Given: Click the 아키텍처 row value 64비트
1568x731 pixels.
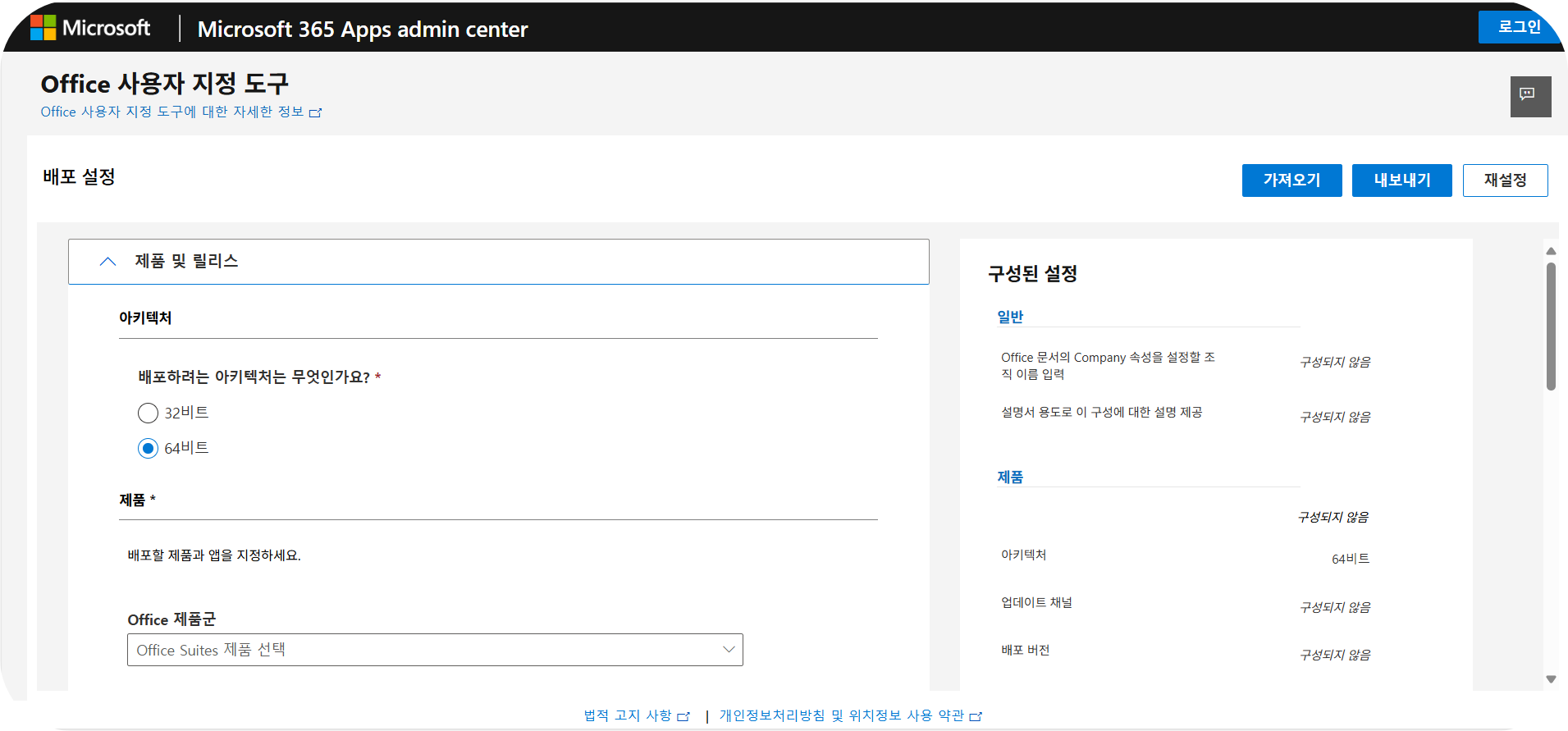Looking at the screenshot, I should click(x=1350, y=559).
